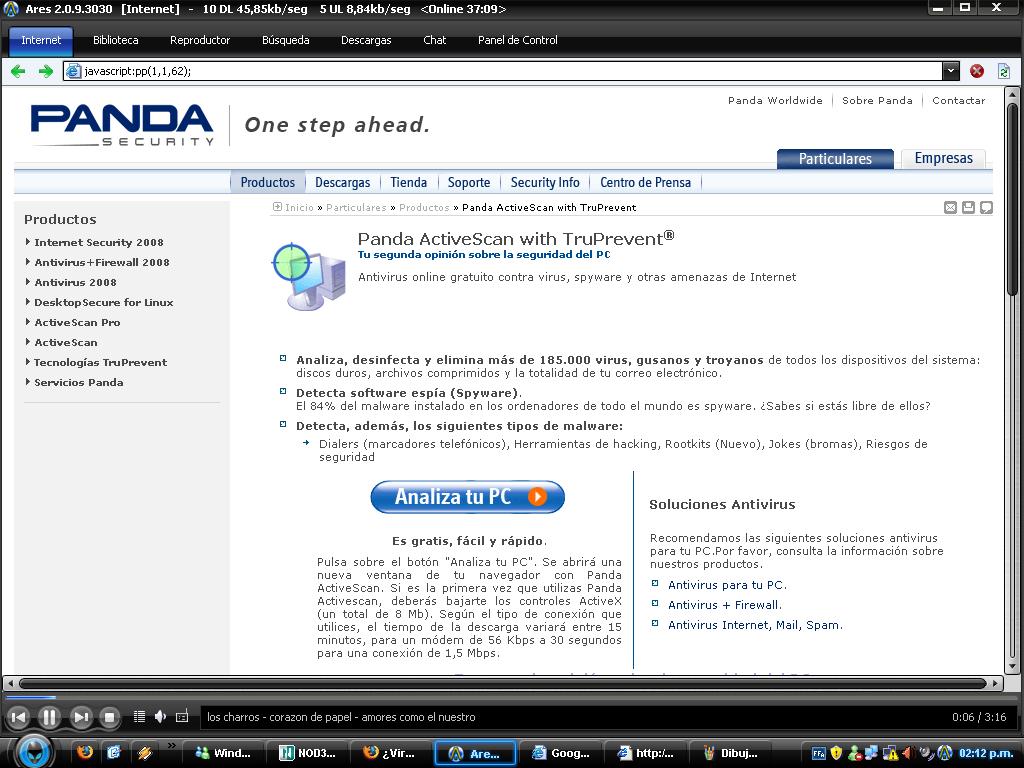Click the email-this-page envelope icon
Screen dimensions: 1024x768
tap(950, 207)
